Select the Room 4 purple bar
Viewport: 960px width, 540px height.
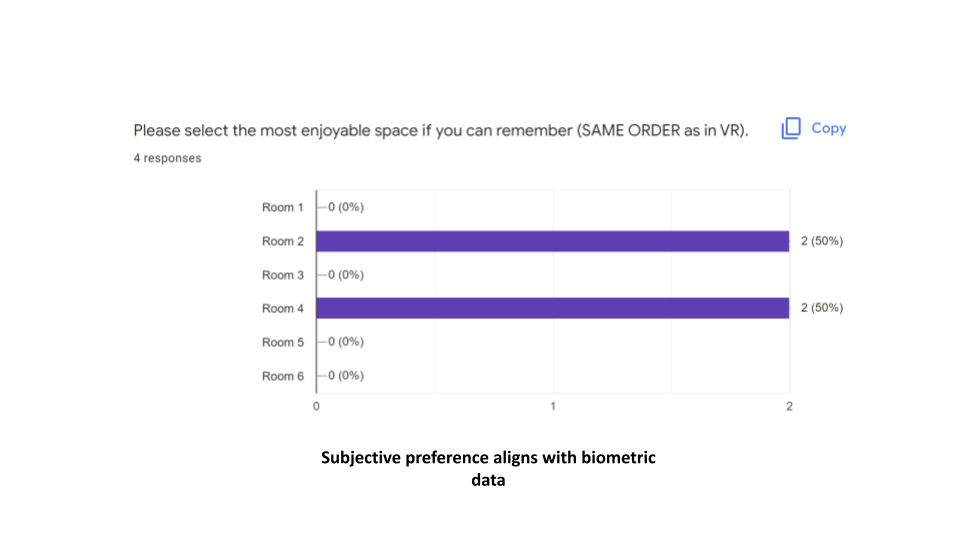[x=553, y=308]
